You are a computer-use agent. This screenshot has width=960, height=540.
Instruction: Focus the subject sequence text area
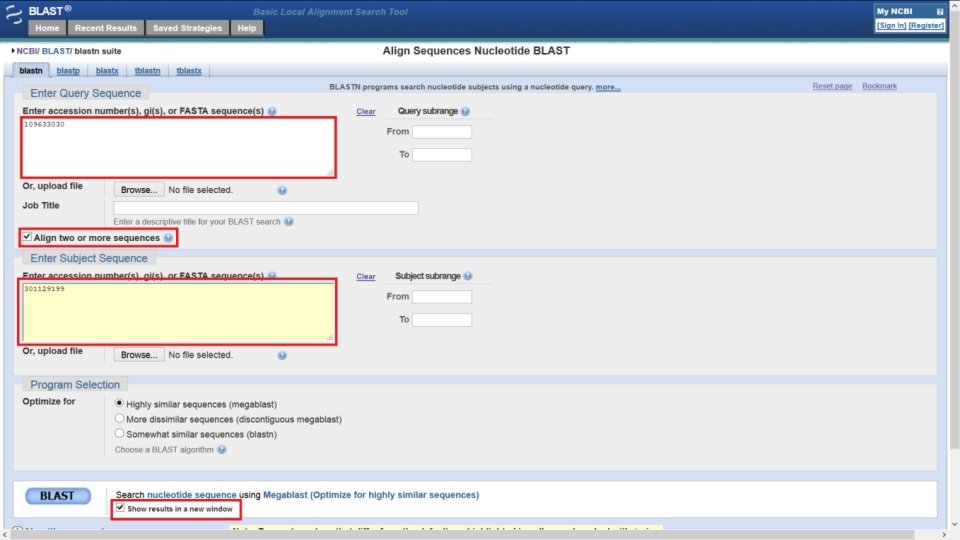(x=178, y=312)
